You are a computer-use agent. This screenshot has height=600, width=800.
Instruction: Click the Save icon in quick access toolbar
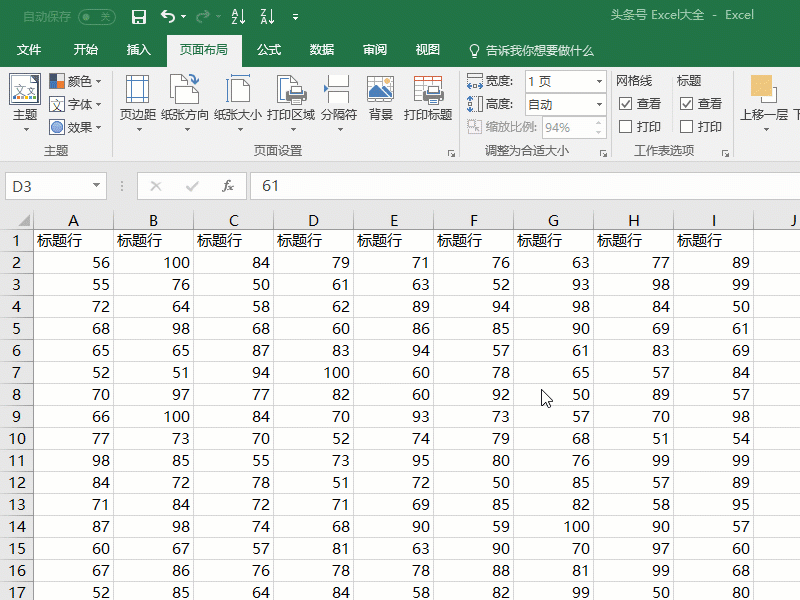click(139, 17)
